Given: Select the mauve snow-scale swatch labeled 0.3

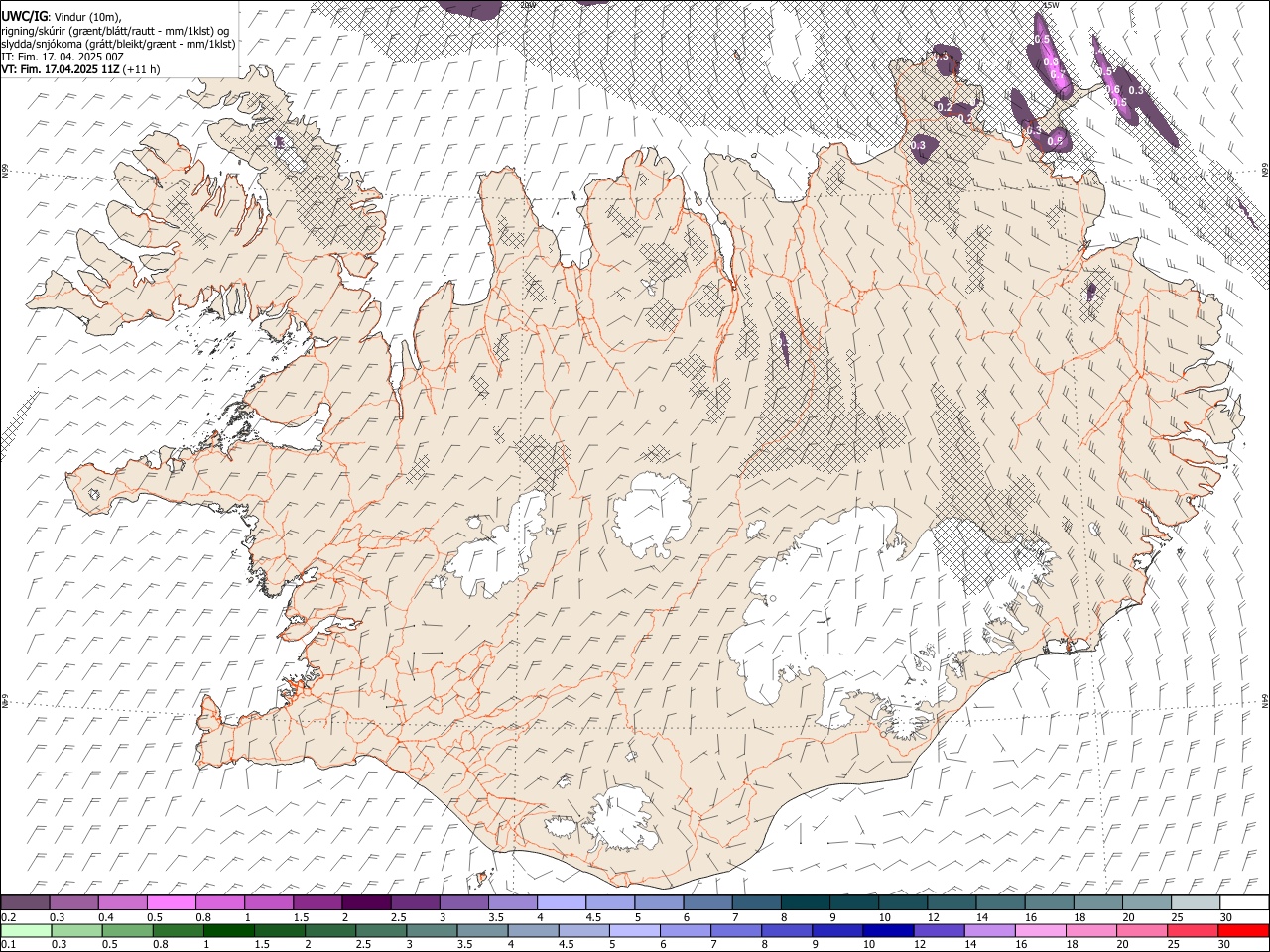Looking at the screenshot, I should point(74,902).
